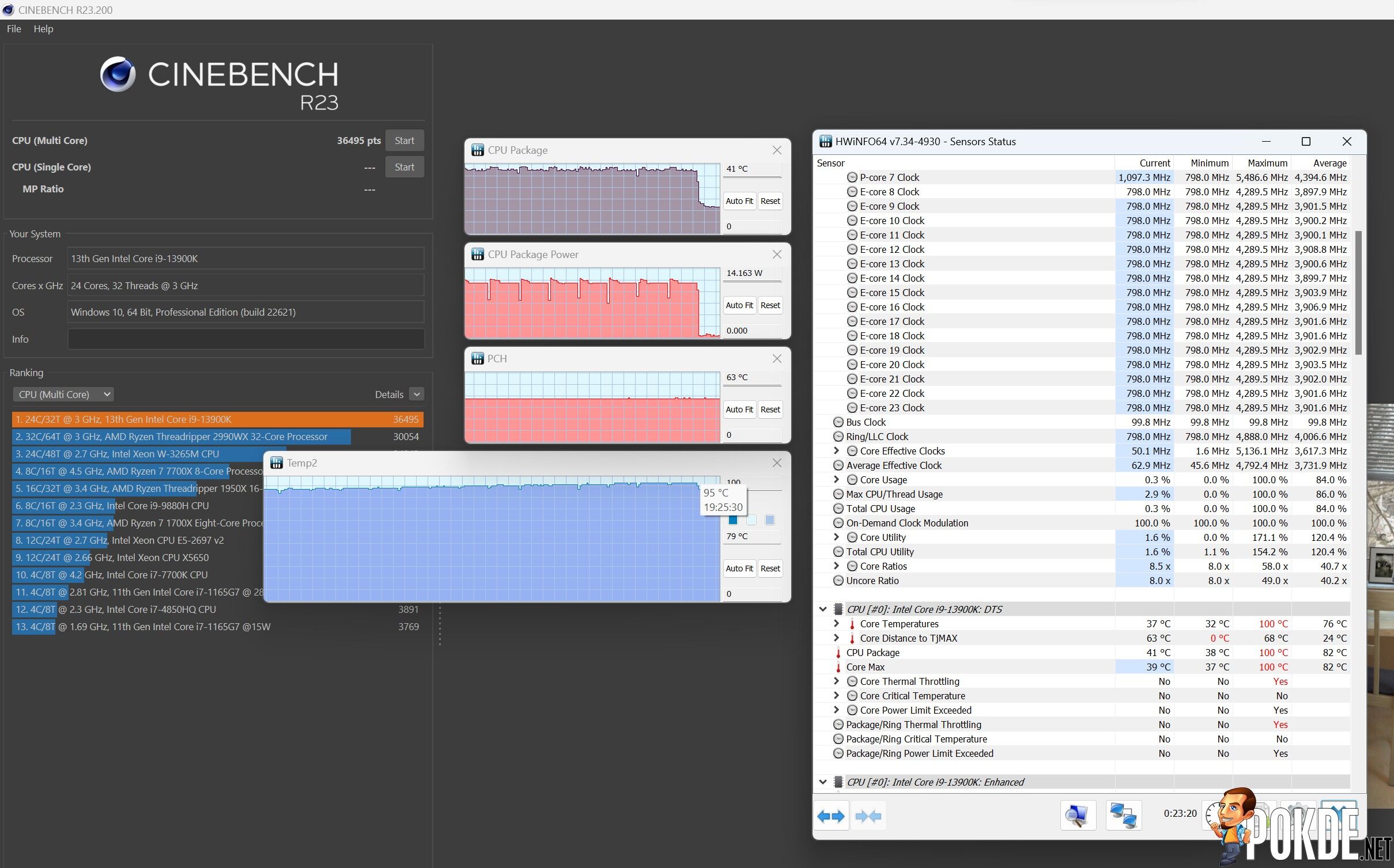1394x868 pixels.
Task: Click the collapse-columns inward arrows icon in HWiNFO
Action: click(x=868, y=816)
